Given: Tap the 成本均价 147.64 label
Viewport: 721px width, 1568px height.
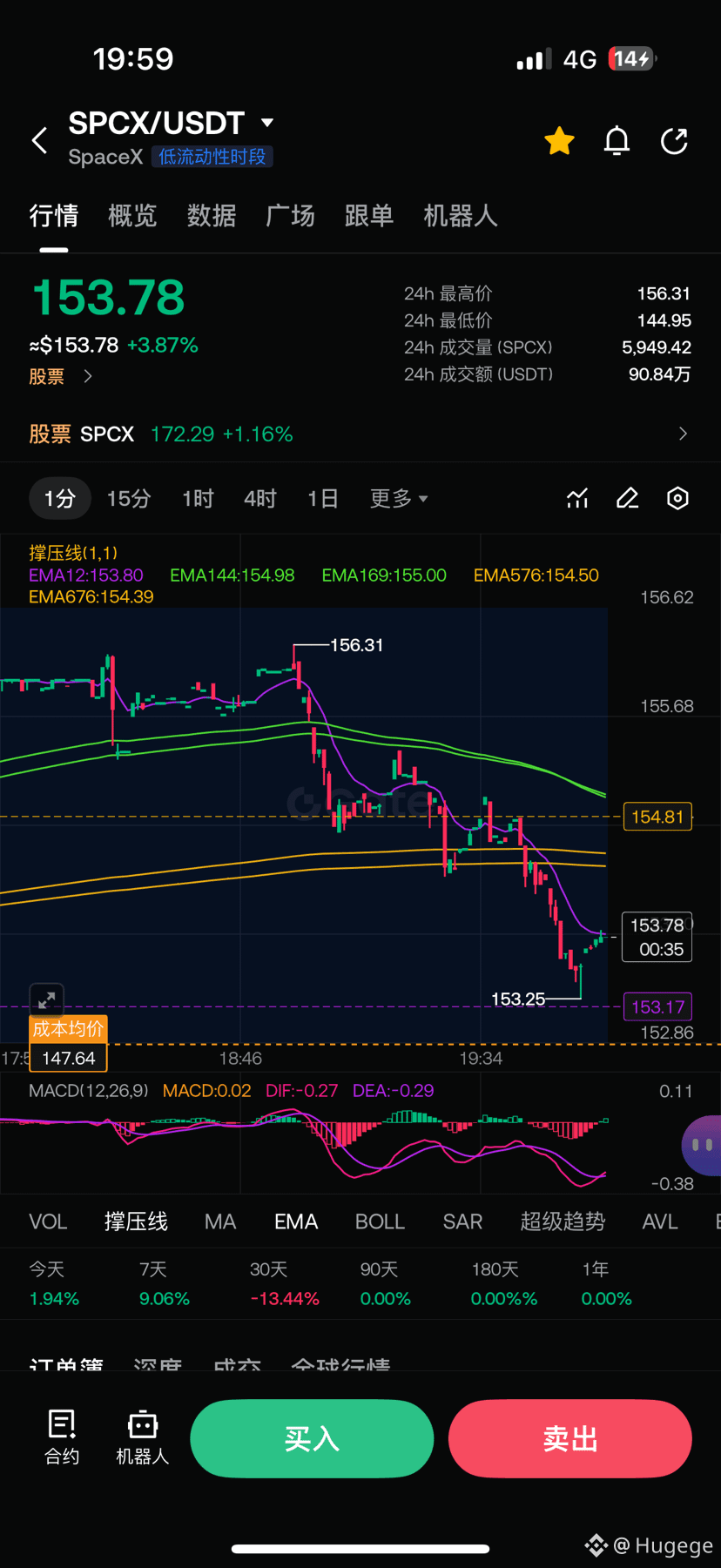Looking at the screenshot, I should click(x=69, y=1043).
